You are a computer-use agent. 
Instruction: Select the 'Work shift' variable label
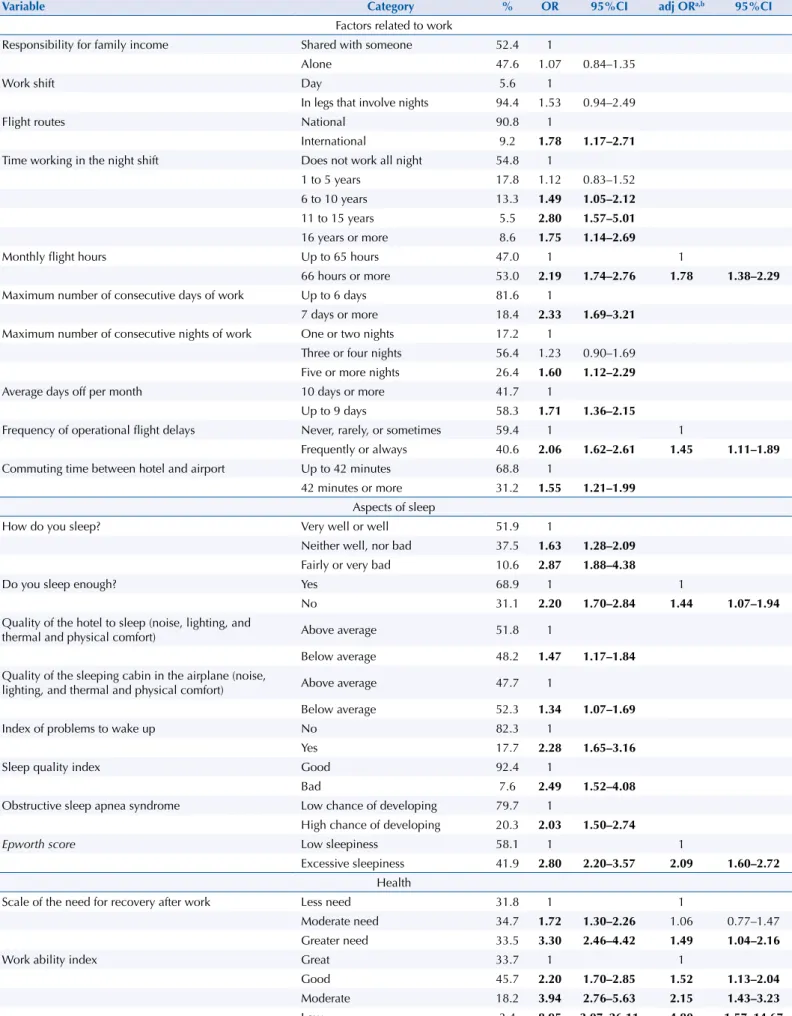(x=28, y=83)
